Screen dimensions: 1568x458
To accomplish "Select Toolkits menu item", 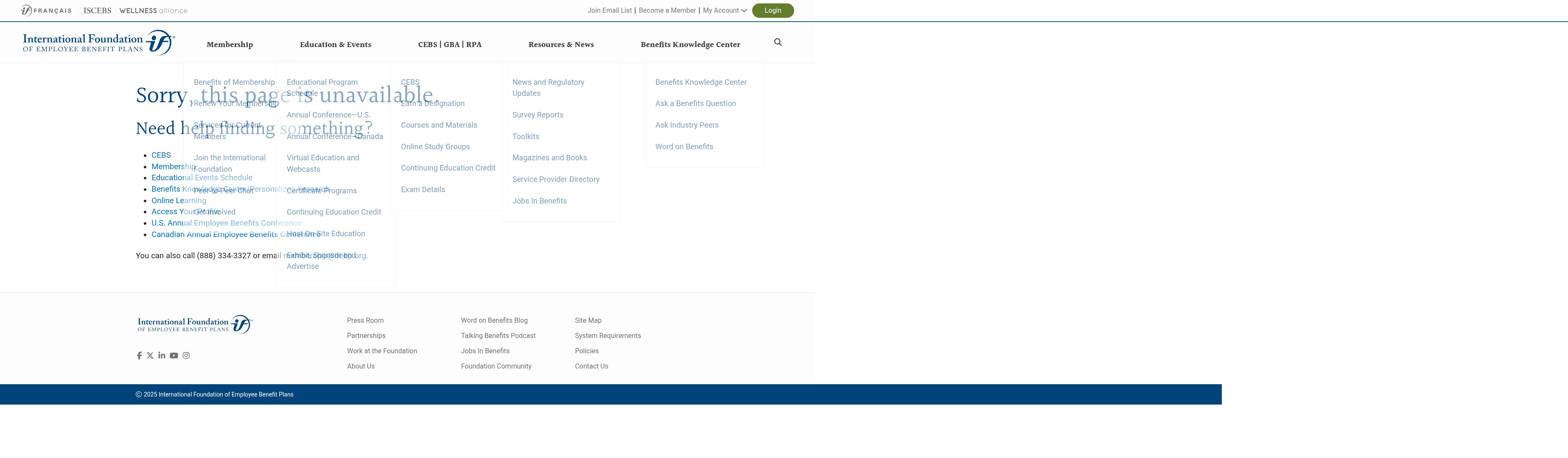I will (x=525, y=137).
